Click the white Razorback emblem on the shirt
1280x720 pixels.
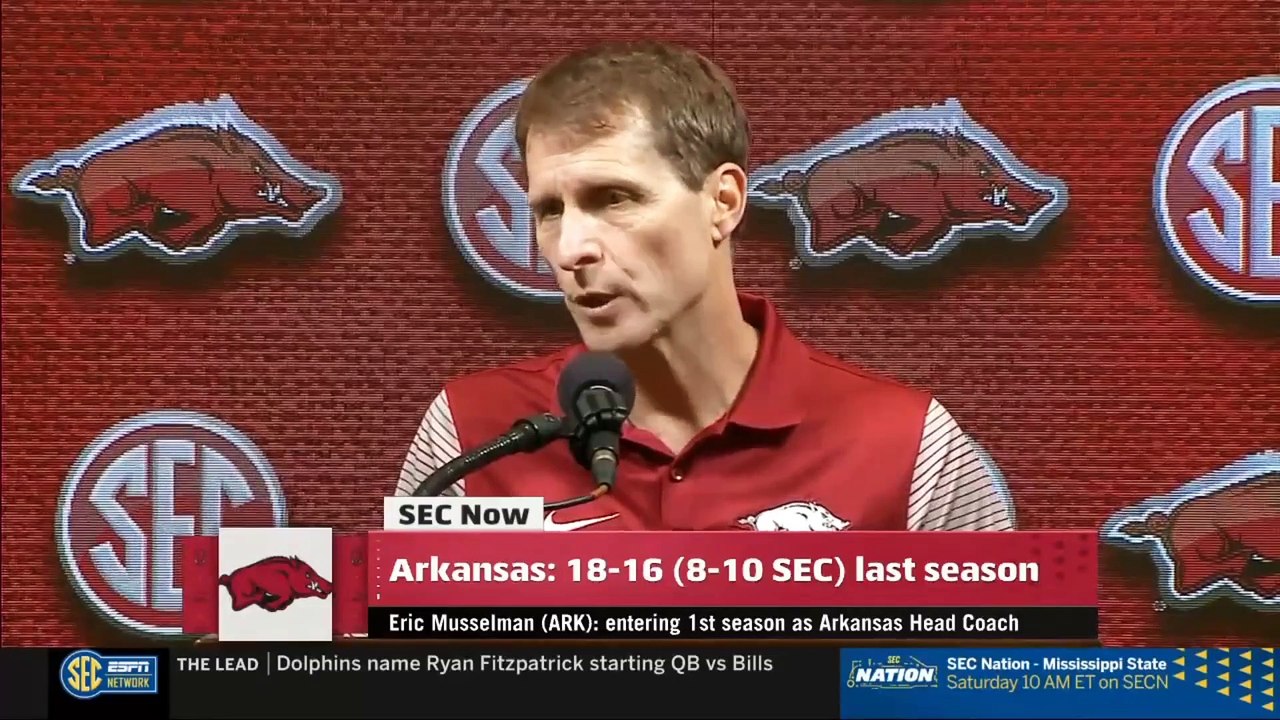794,516
